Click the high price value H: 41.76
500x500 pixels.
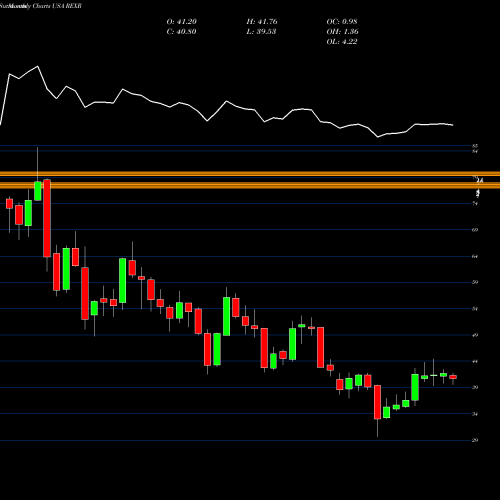coord(262,22)
